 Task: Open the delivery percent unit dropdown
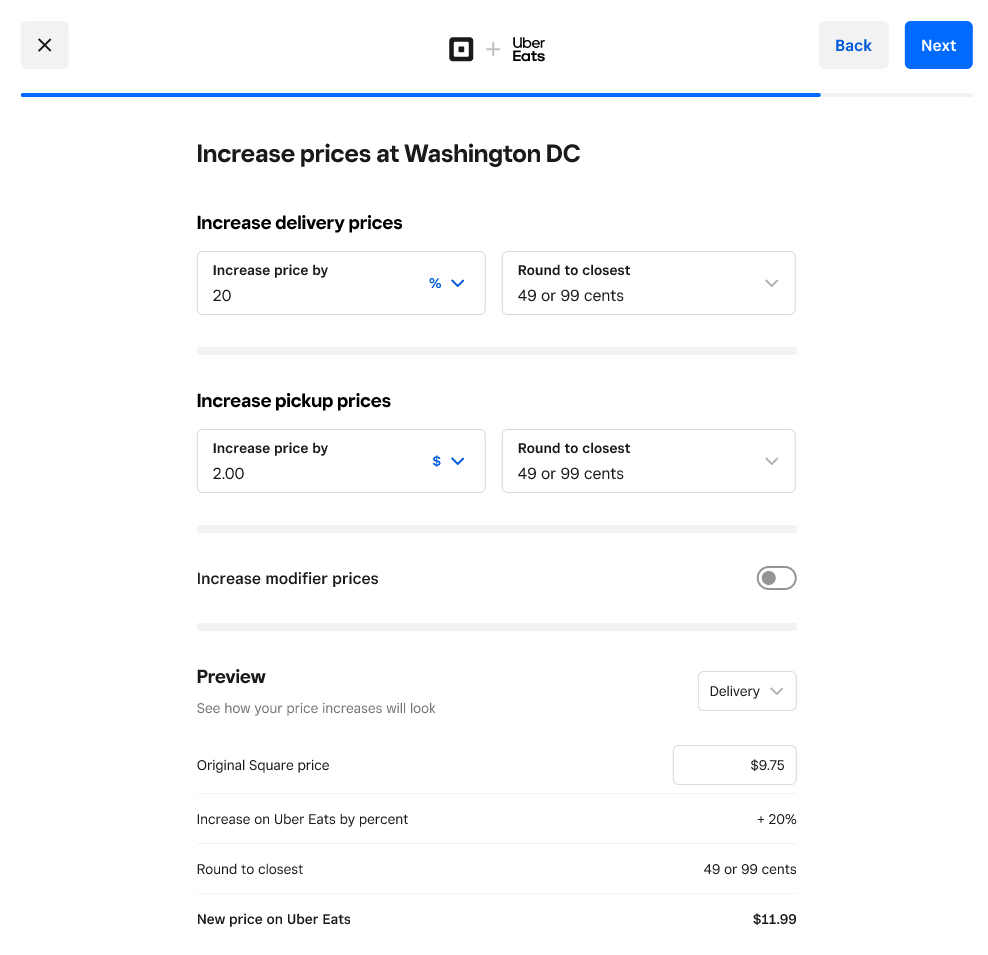click(447, 283)
